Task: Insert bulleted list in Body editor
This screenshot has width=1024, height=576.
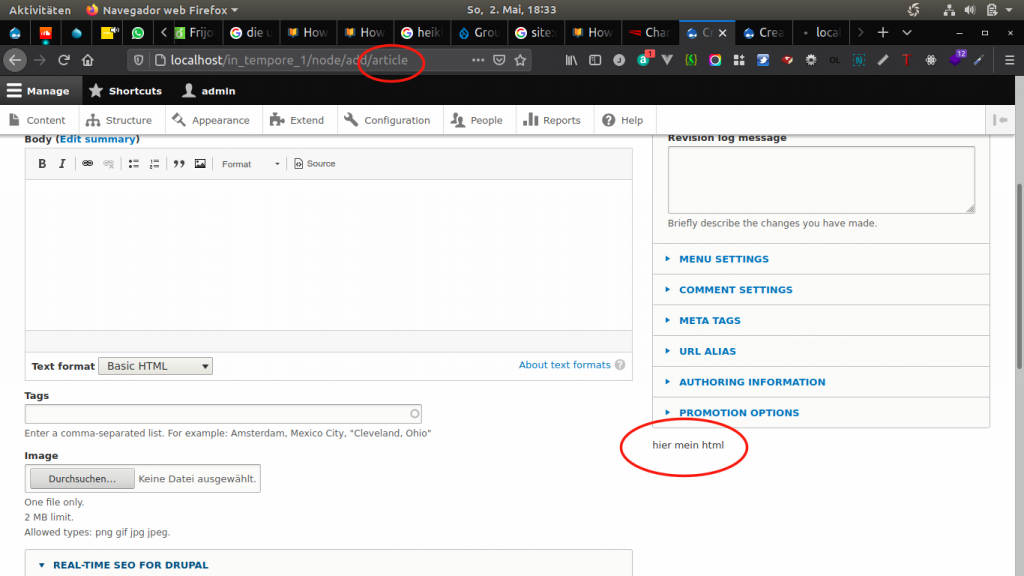Action: (133, 164)
